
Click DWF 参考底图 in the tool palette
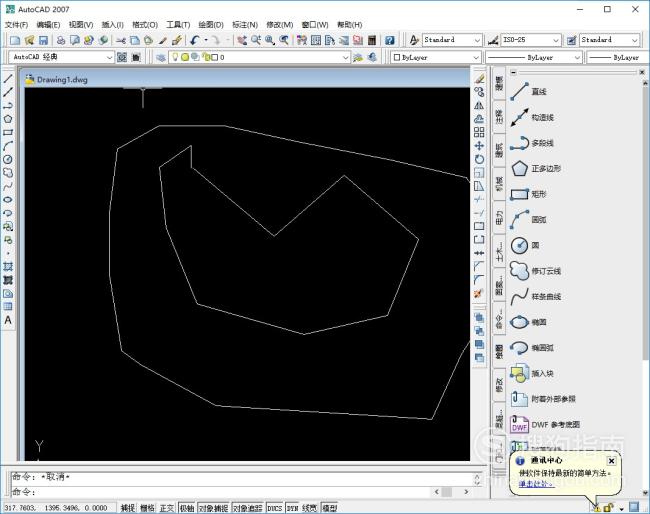(545, 424)
